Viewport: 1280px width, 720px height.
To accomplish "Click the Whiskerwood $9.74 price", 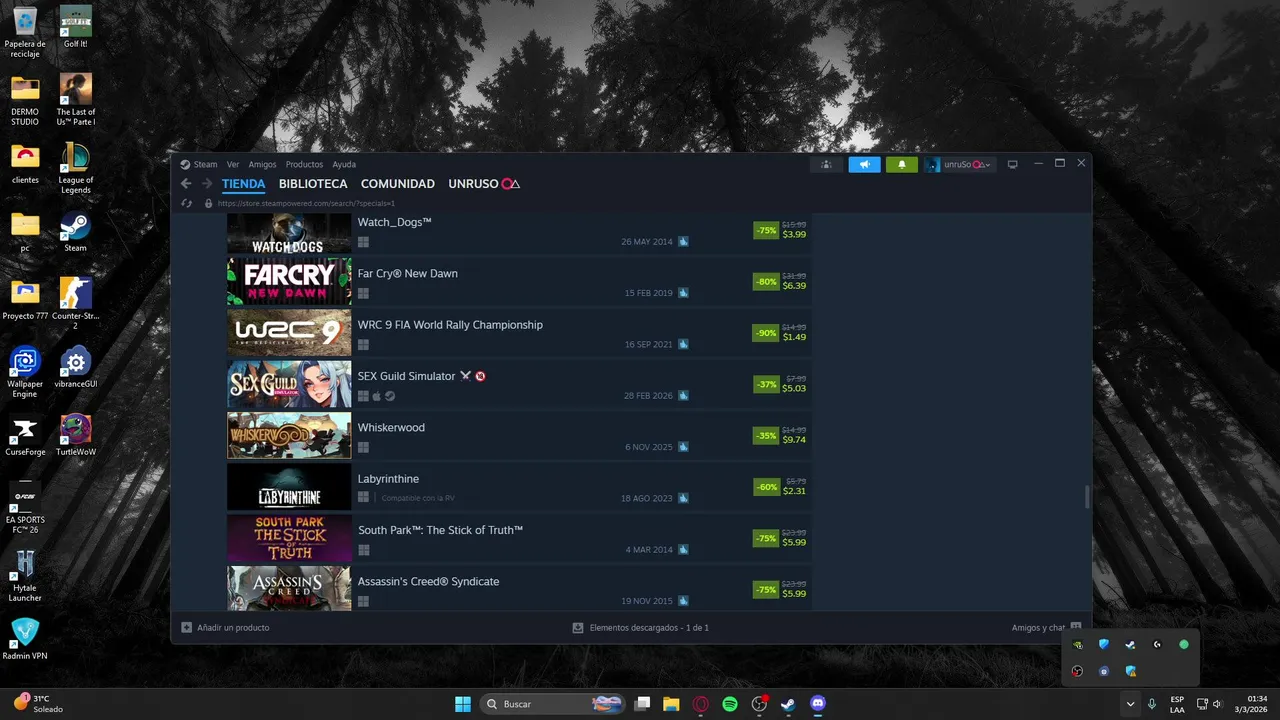I will [794, 439].
